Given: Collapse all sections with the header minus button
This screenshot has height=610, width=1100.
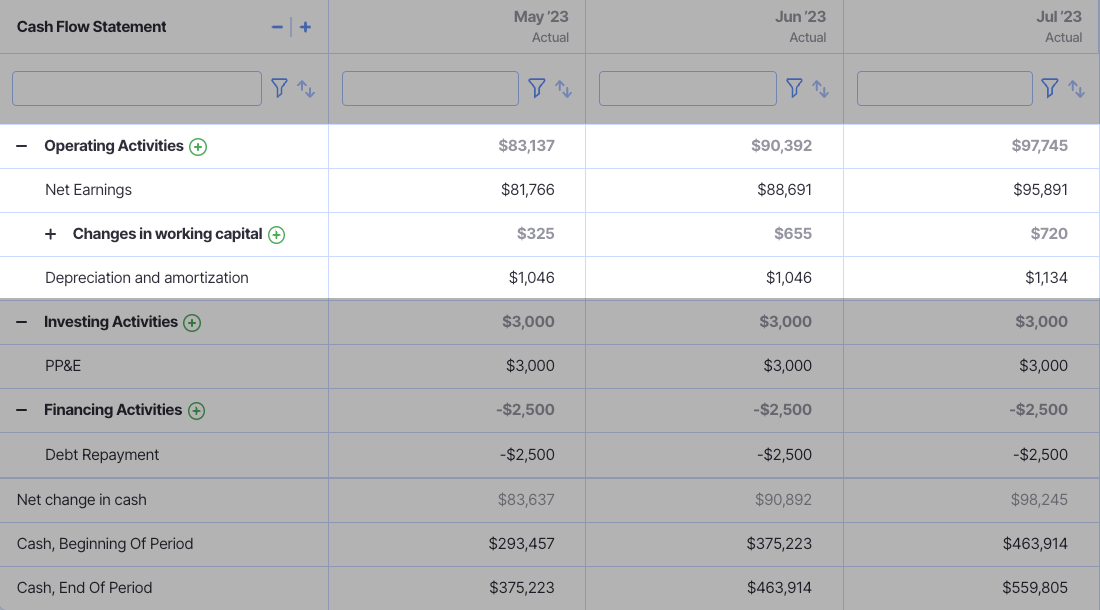Looking at the screenshot, I should point(277,27).
